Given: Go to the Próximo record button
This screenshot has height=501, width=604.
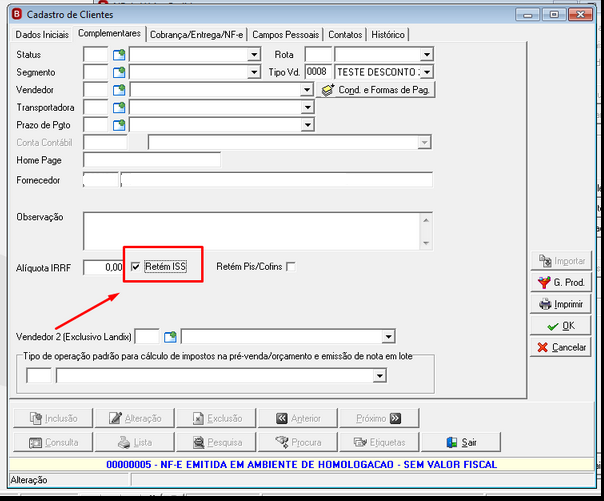Looking at the screenshot, I should 379,418.
